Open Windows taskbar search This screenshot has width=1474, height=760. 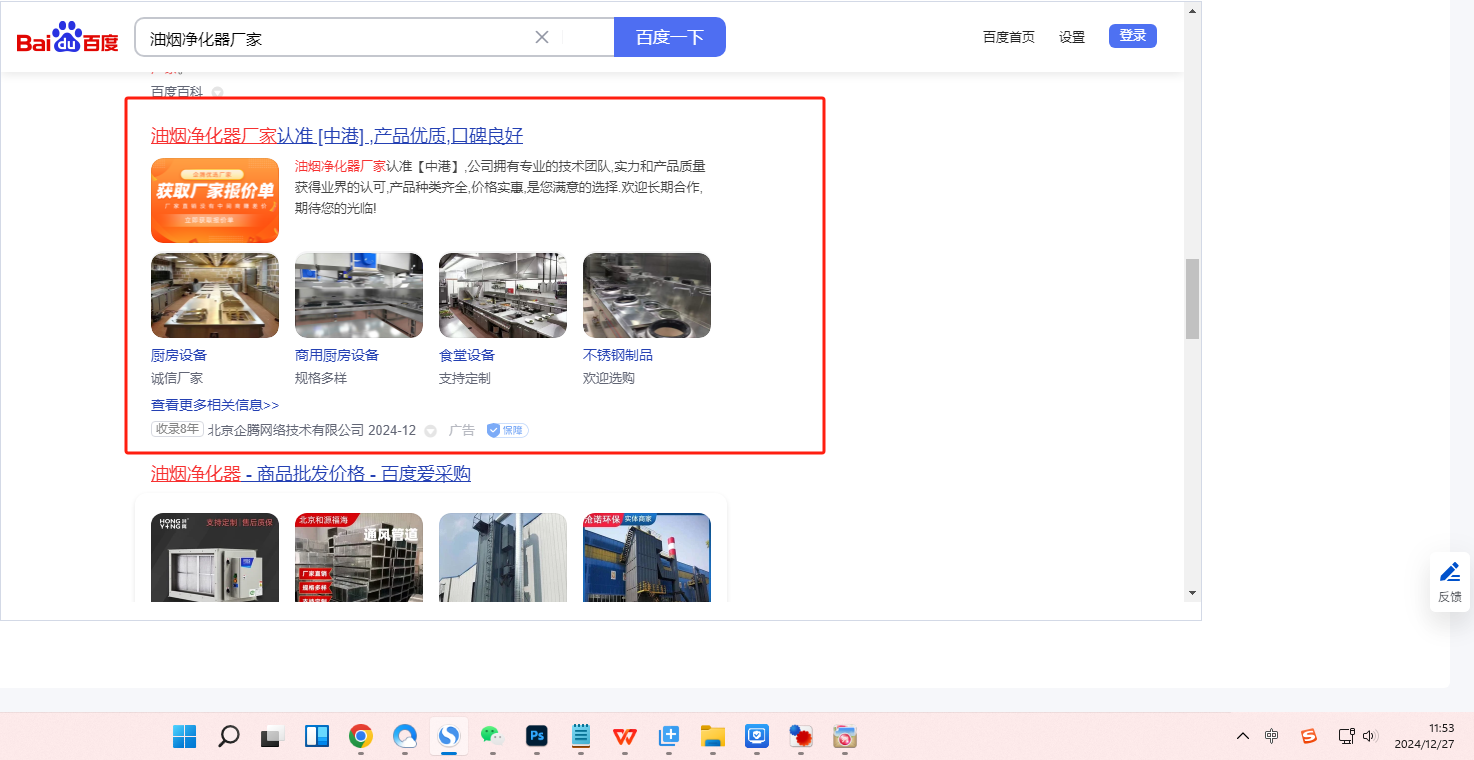(229, 737)
